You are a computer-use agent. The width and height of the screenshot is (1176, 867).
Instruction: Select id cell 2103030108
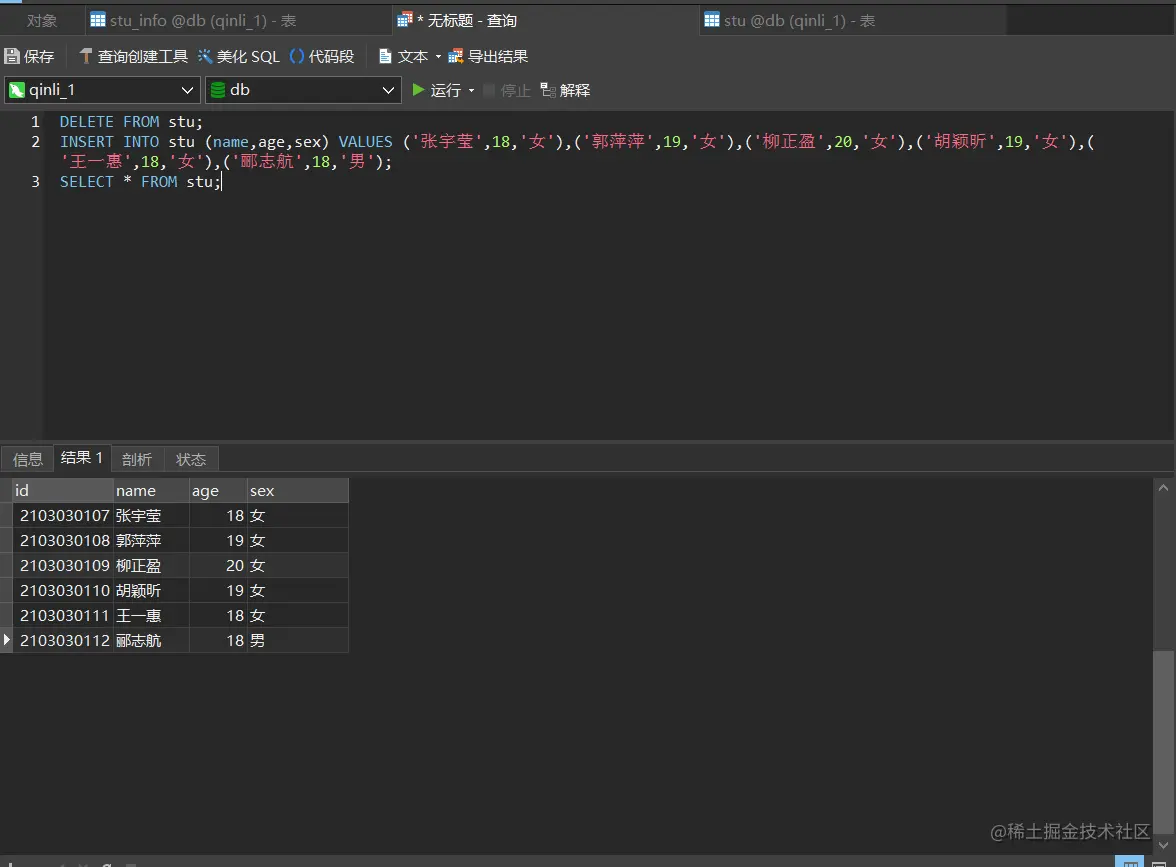coord(64,540)
